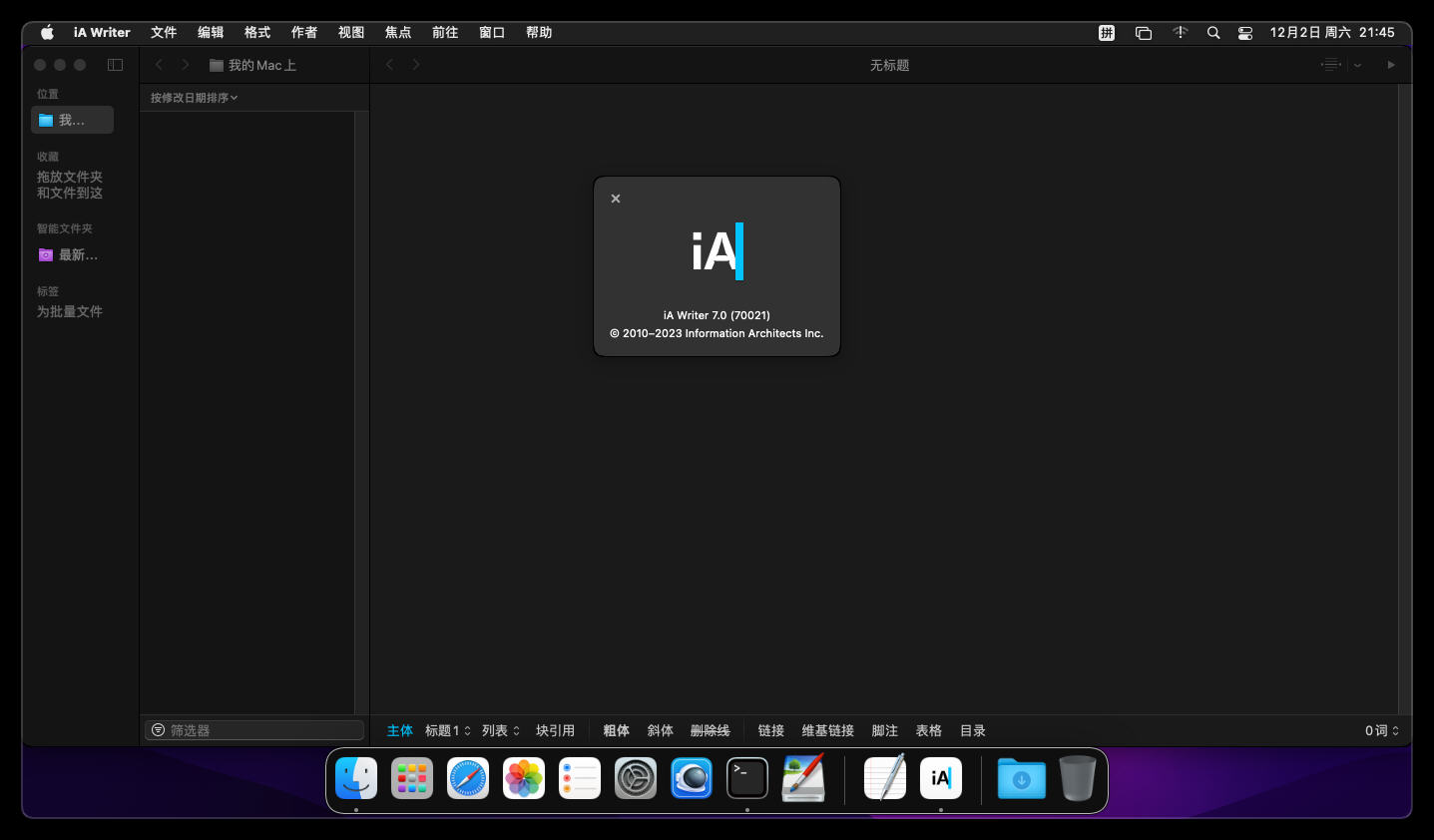Open the astronaut helmet app in Dock
The width and height of the screenshot is (1434, 840).
tap(692, 778)
